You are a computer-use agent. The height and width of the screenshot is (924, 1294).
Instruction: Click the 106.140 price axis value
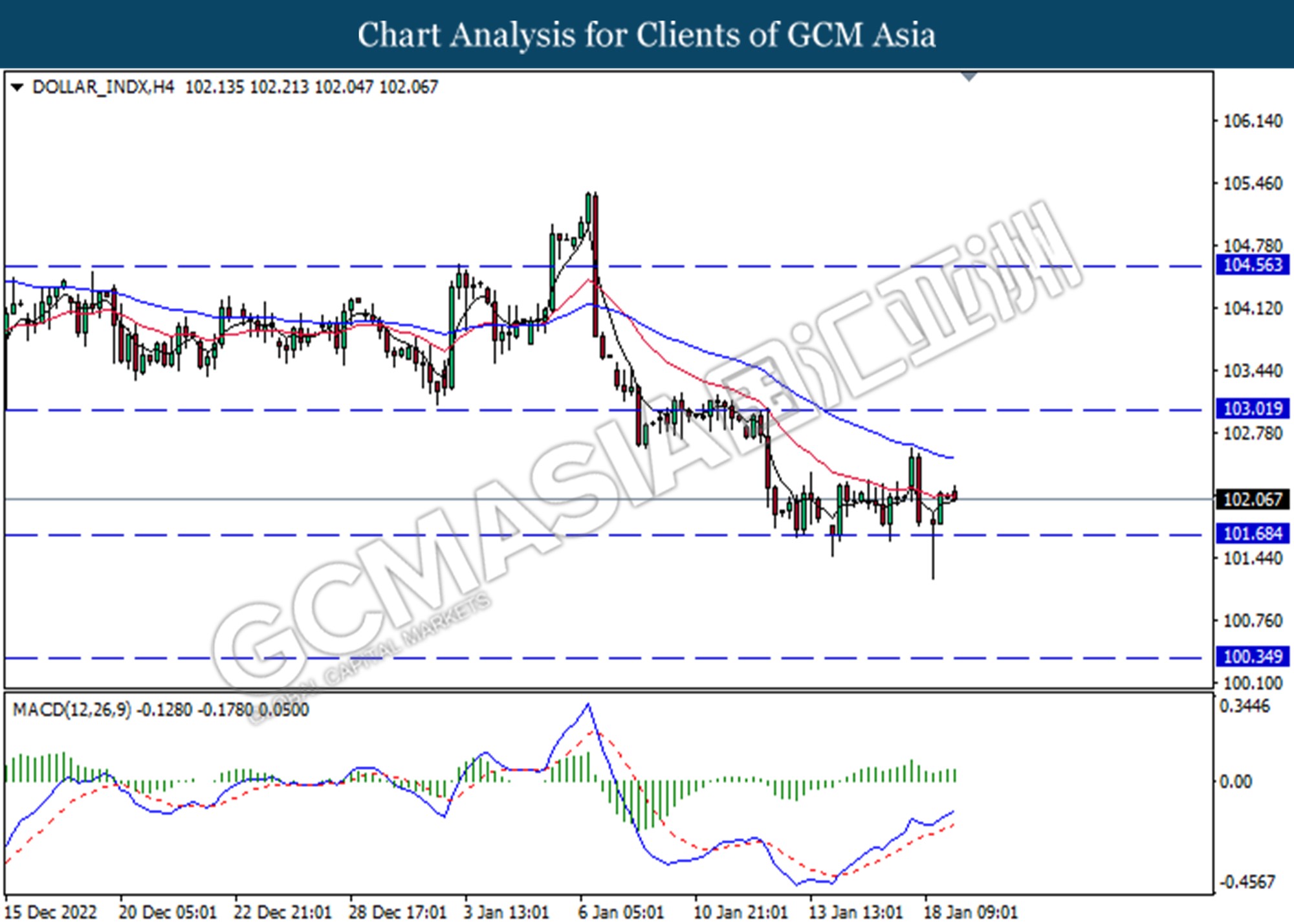(1253, 121)
